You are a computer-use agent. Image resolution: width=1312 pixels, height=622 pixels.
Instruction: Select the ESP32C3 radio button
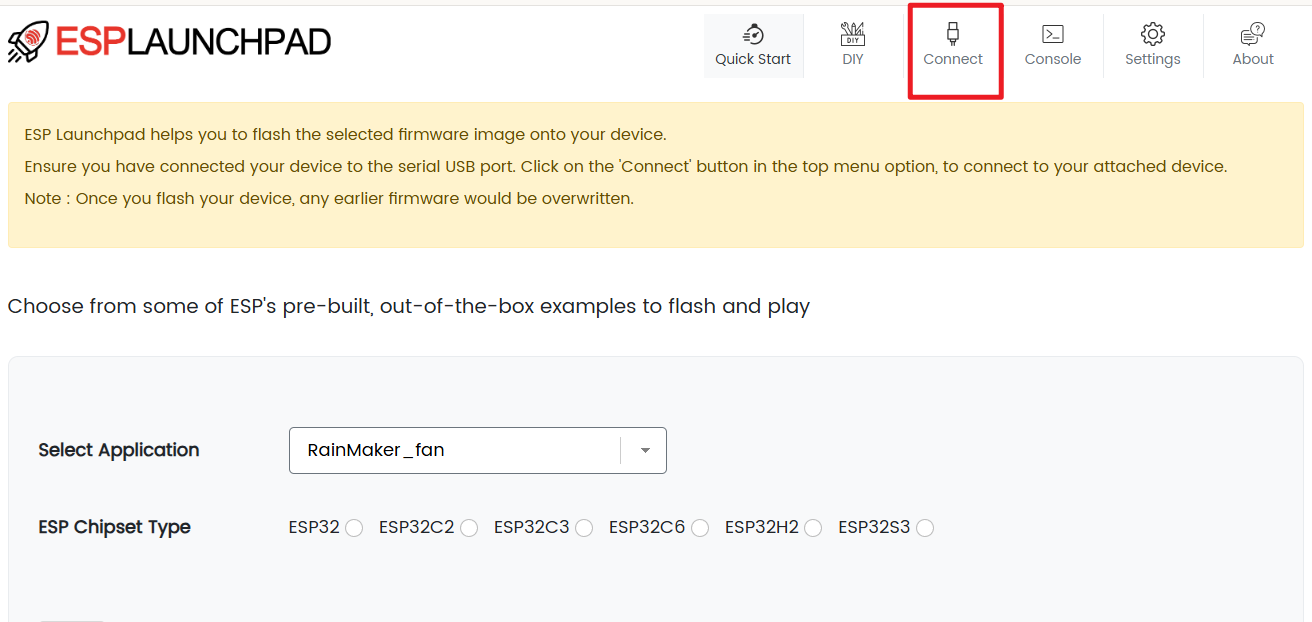click(x=584, y=528)
